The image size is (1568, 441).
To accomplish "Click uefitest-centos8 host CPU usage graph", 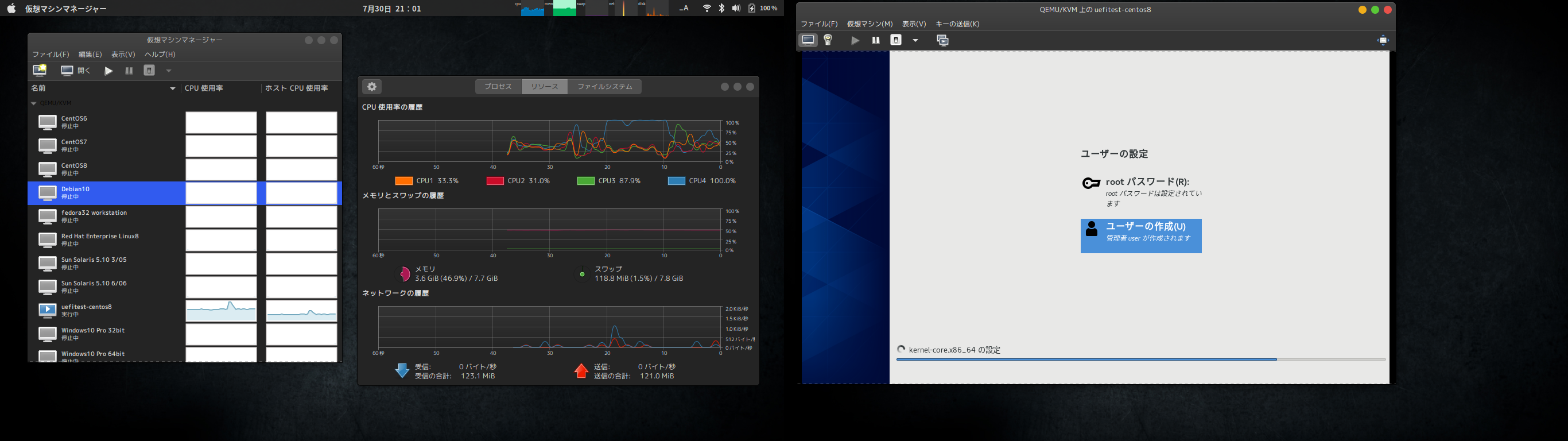I will coord(301,311).
